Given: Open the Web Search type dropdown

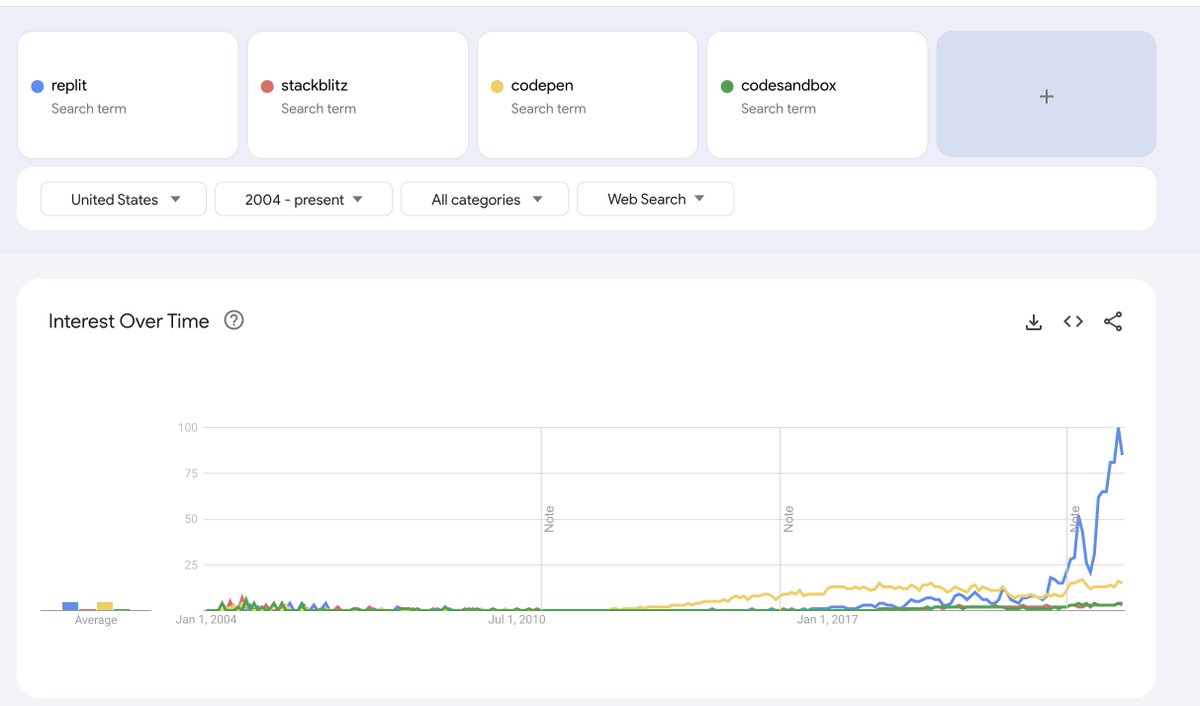Looking at the screenshot, I should (x=656, y=199).
